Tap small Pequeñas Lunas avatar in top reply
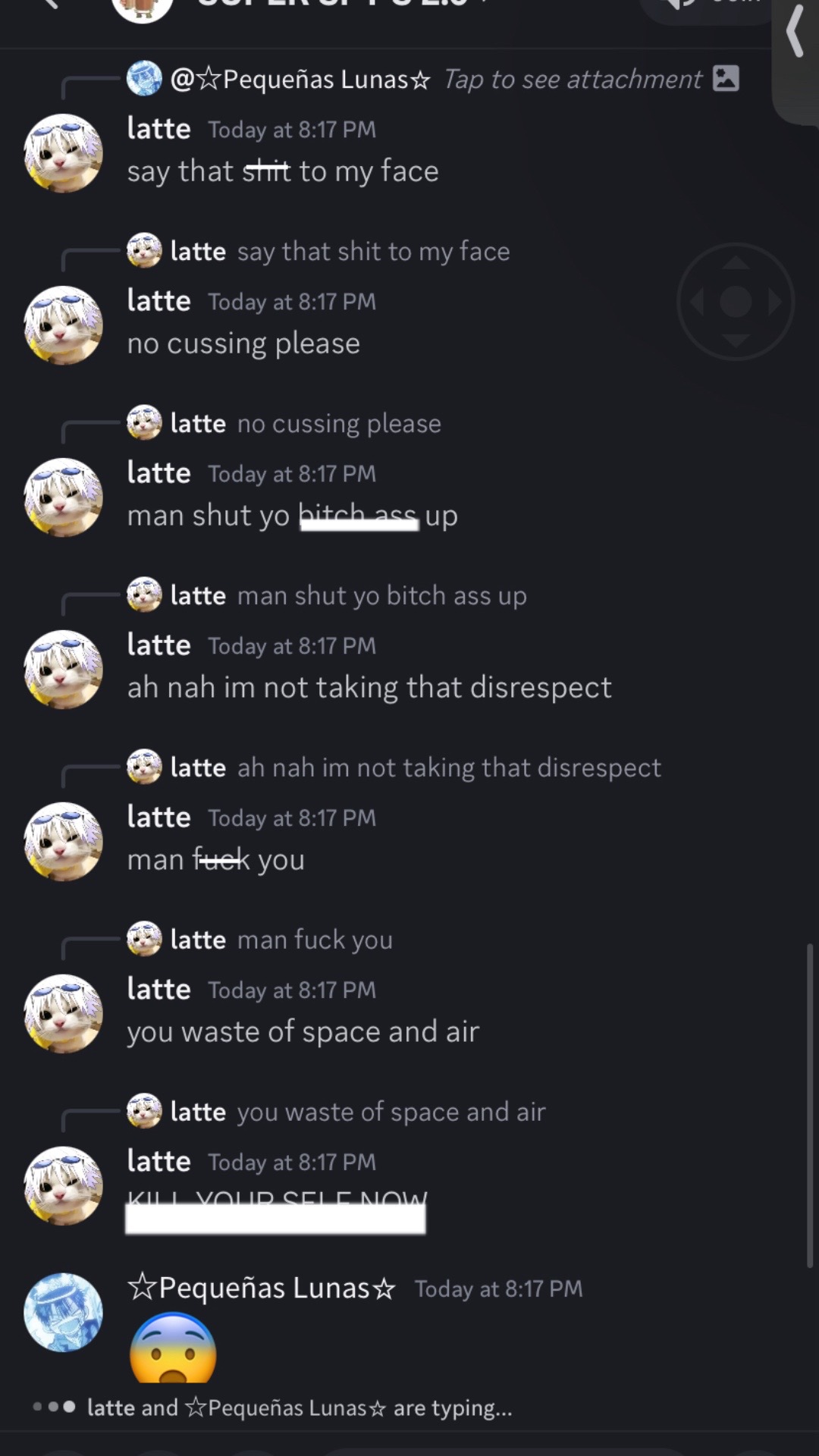The image size is (819, 1456). [144, 78]
